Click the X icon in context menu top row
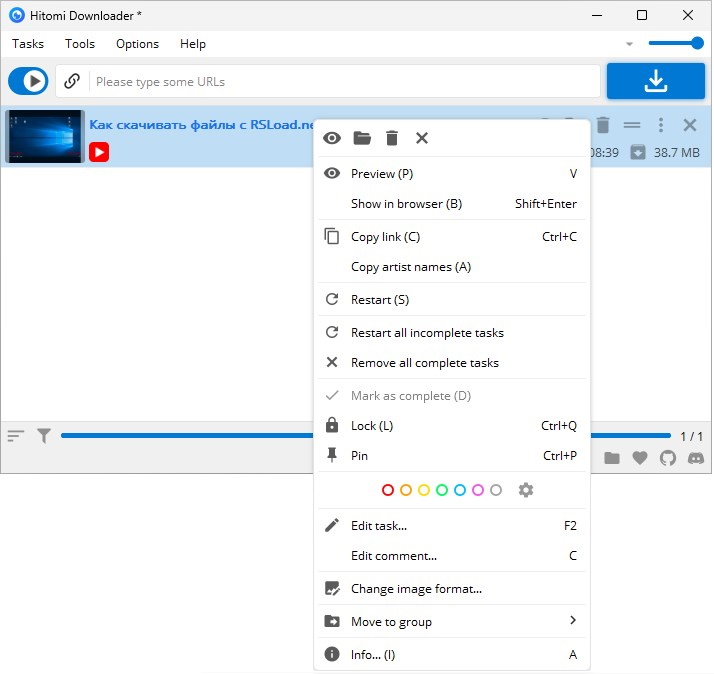Image resolution: width=714 pixels, height=674 pixels. 422,138
